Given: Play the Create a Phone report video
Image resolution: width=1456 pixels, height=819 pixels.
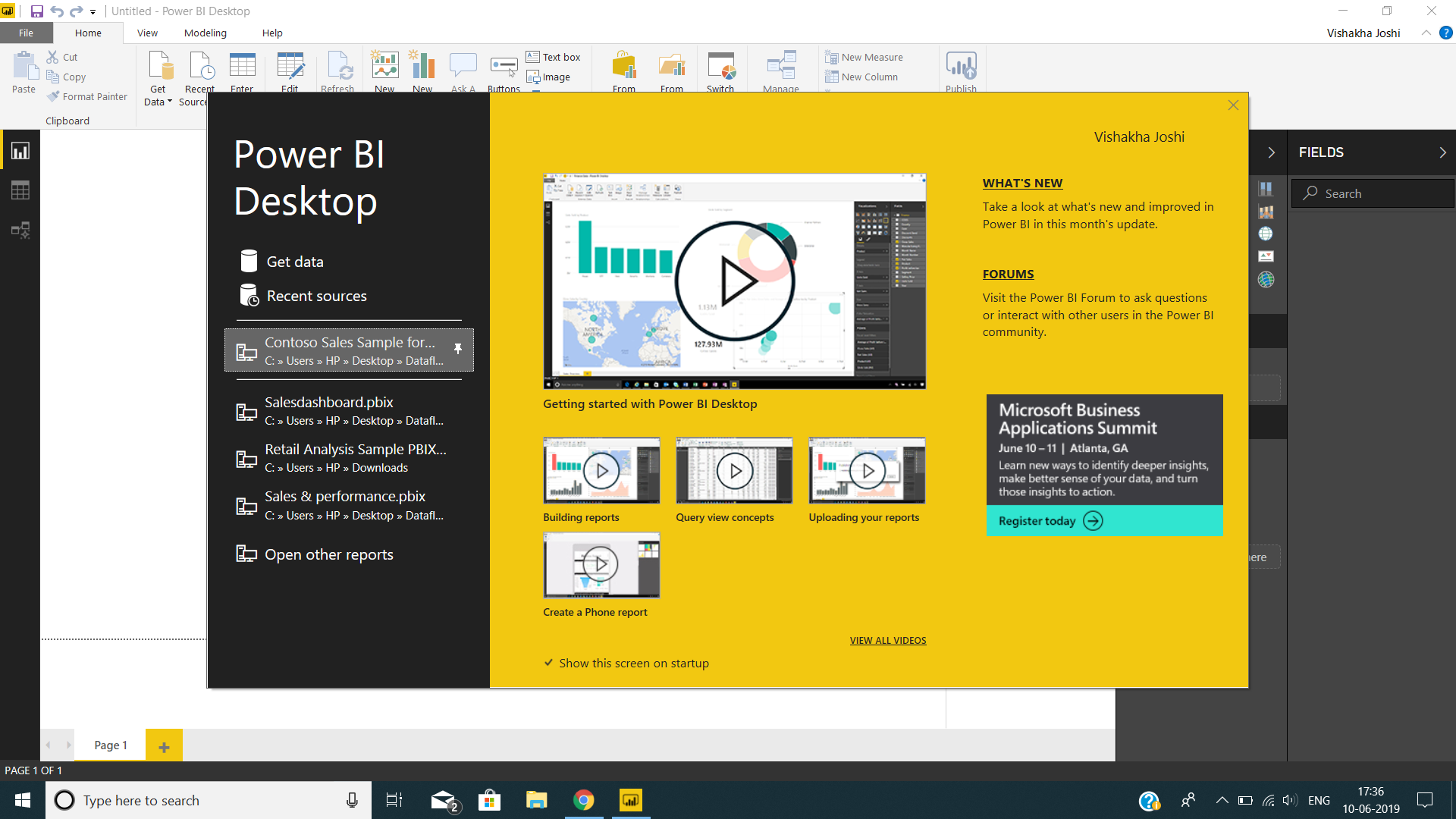Looking at the screenshot, I should [601, 565].
